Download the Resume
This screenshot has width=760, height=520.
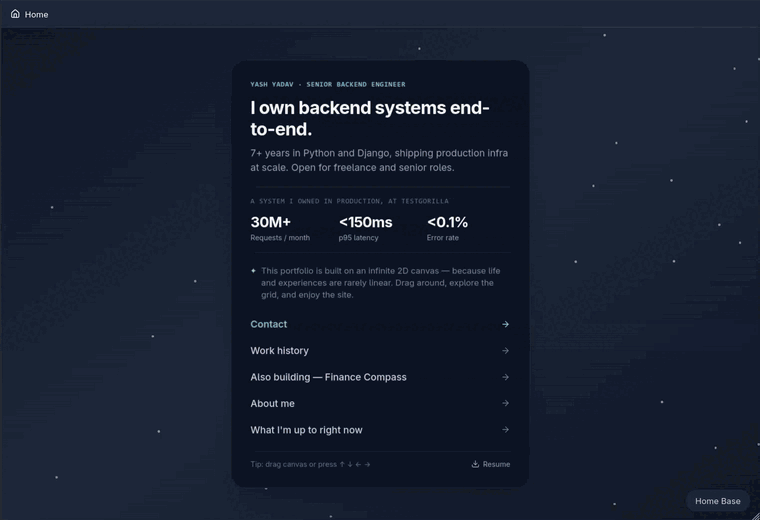pos(491,464)
